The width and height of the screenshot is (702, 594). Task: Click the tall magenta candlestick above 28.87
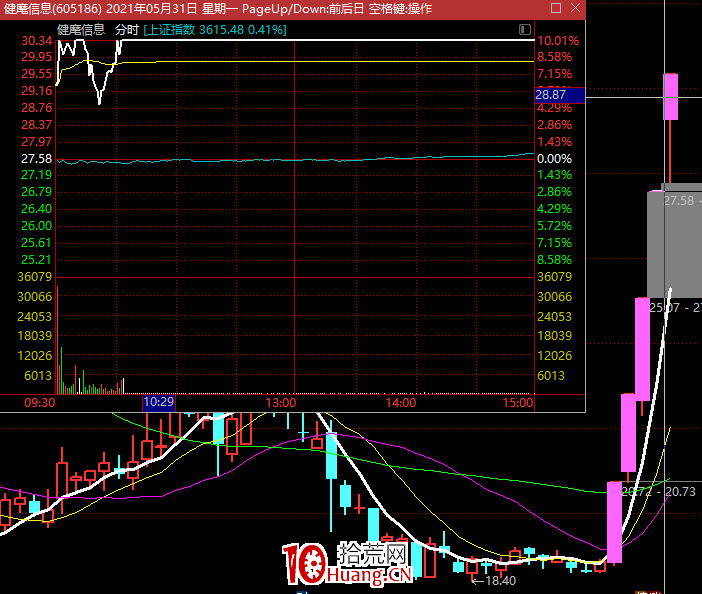tap(671, 97)
